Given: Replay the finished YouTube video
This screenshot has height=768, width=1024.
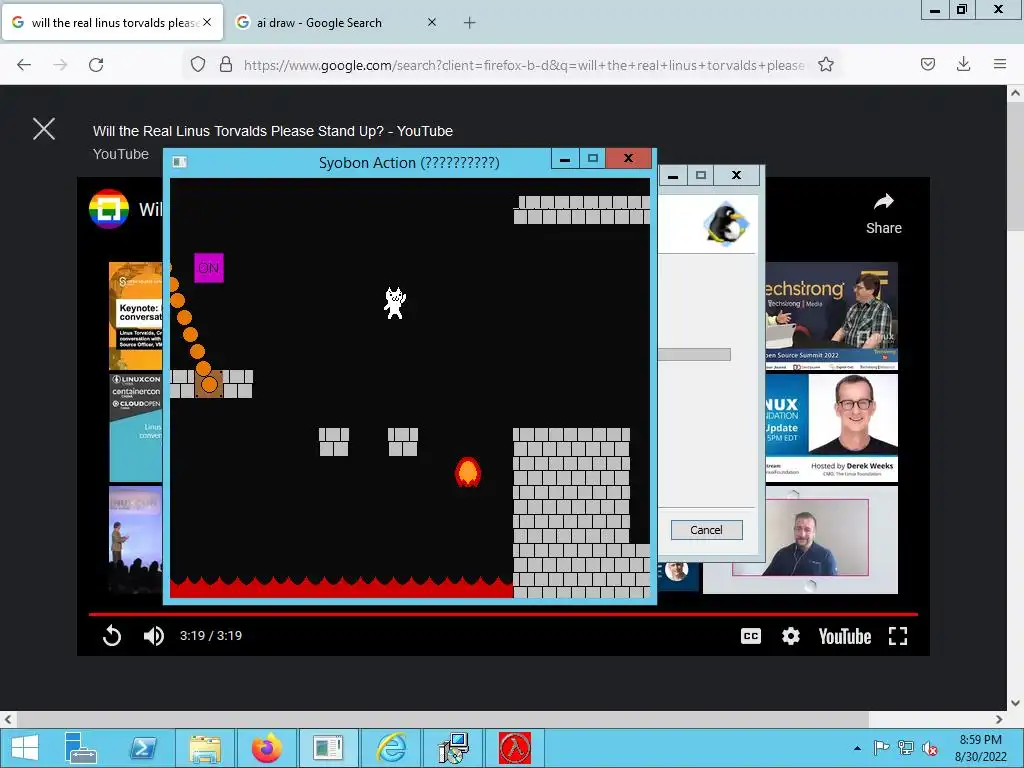Looking at the screenshot, I should [112, 635].
